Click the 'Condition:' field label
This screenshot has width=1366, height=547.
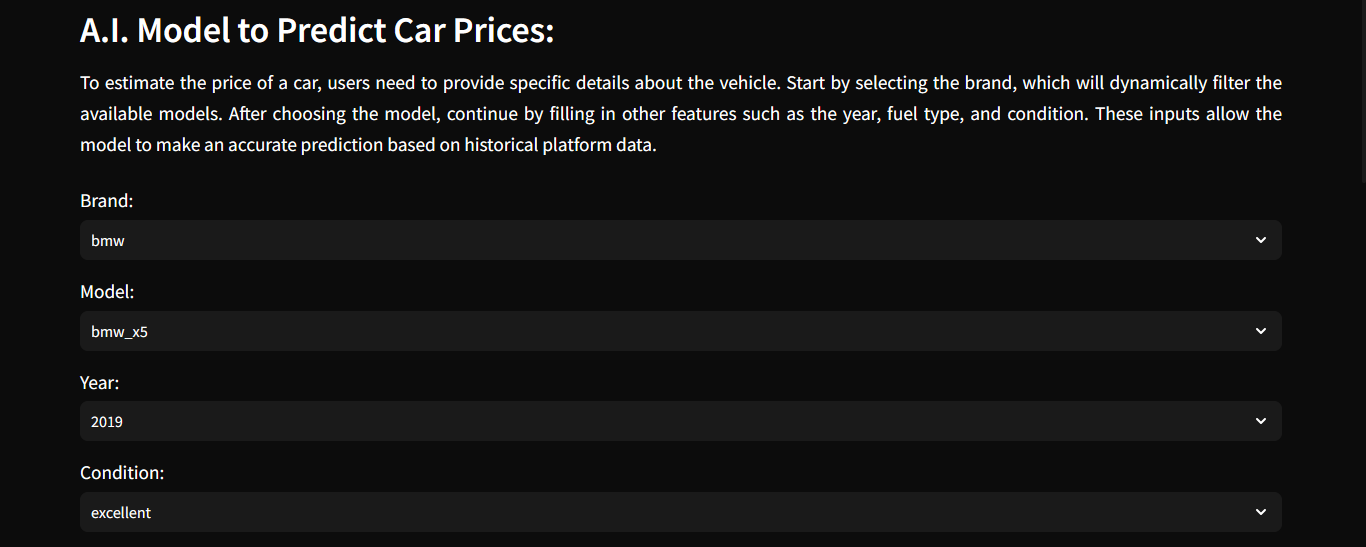[x=122, y=472]
